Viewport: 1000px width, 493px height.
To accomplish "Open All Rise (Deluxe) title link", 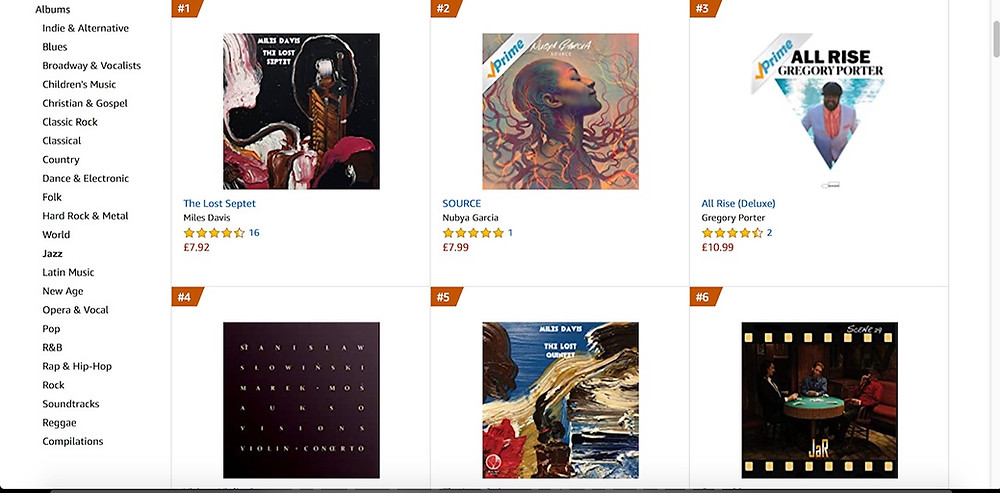I will coord(739,203).
